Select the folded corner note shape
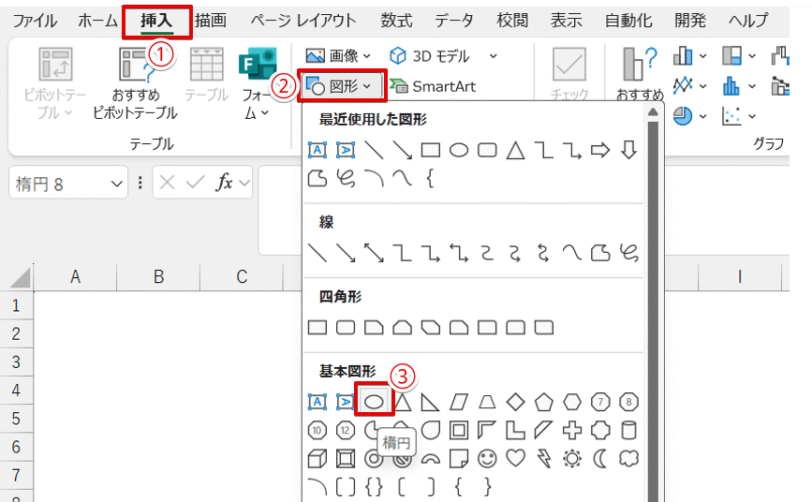 (459, 458)
